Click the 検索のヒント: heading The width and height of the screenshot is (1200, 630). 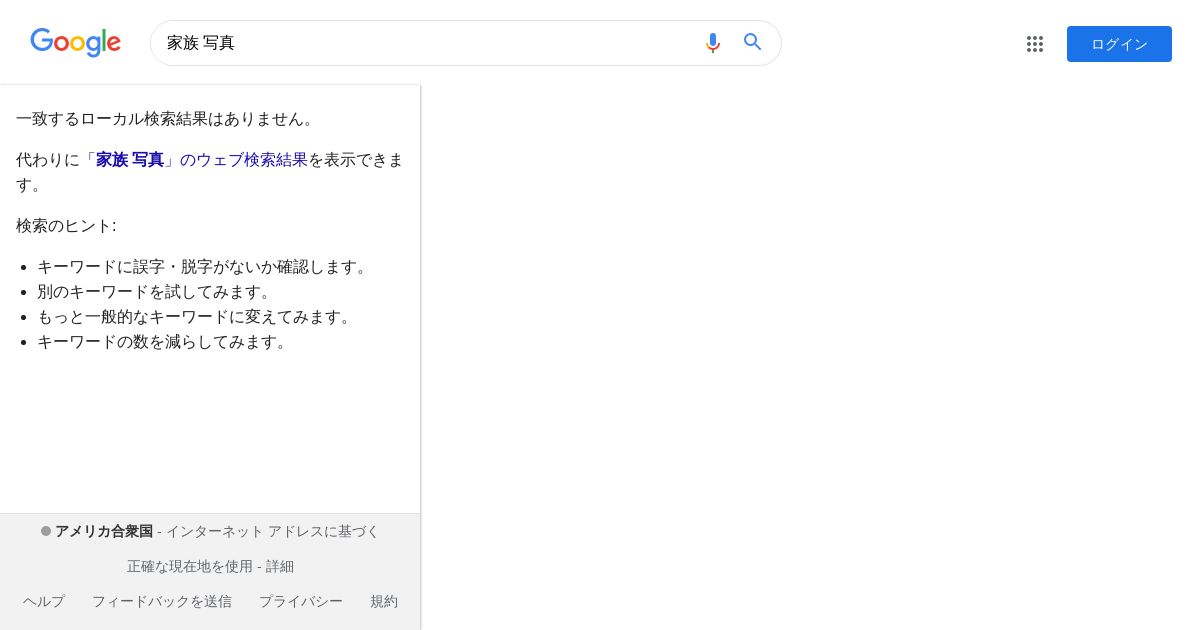66,226
